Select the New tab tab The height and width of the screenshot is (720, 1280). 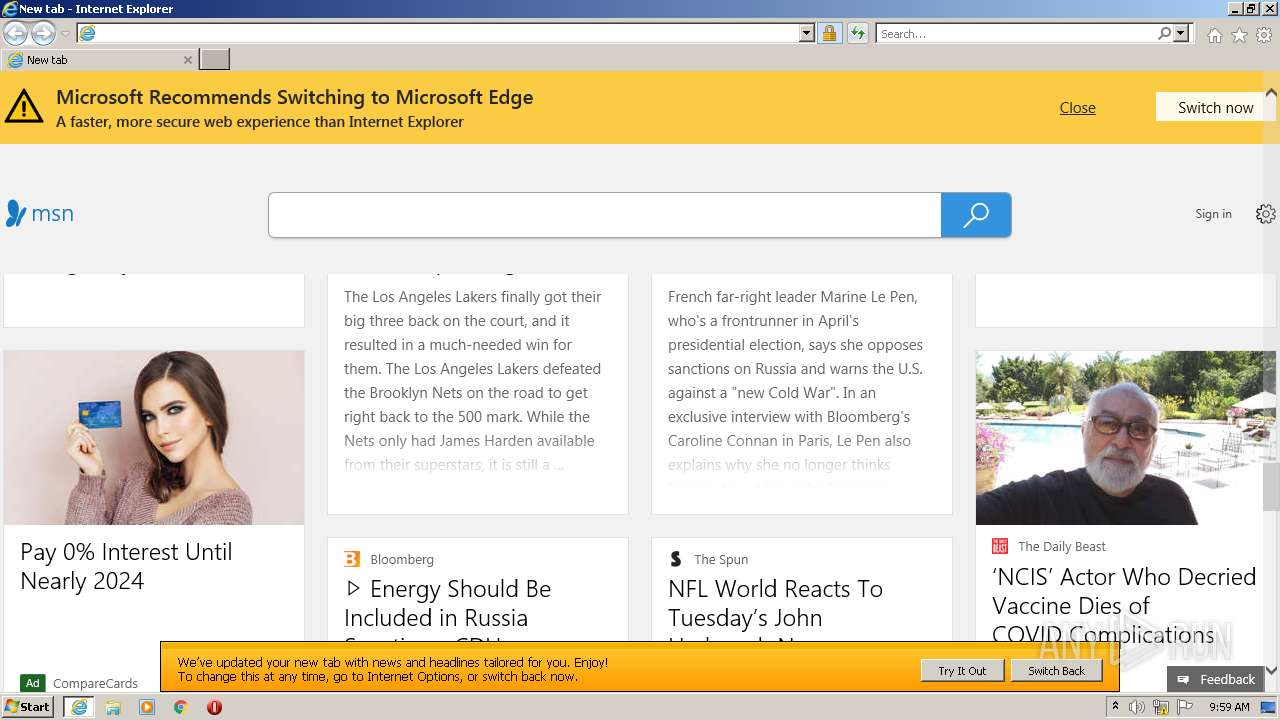(x=98, y=60)
